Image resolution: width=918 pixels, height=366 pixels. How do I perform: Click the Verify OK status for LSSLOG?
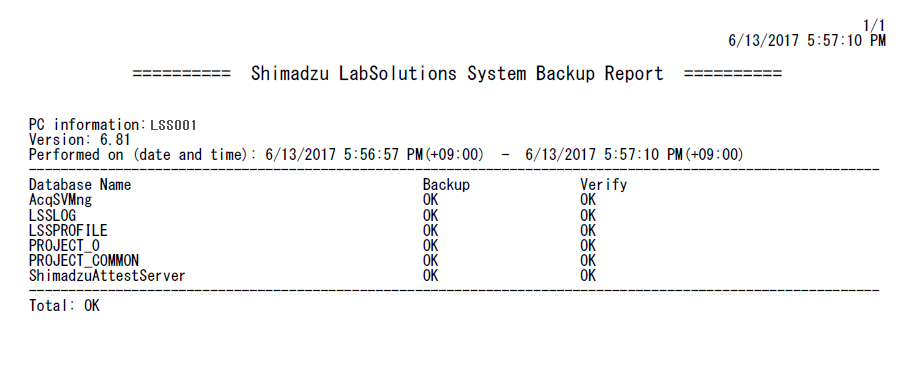coord(588,216)
